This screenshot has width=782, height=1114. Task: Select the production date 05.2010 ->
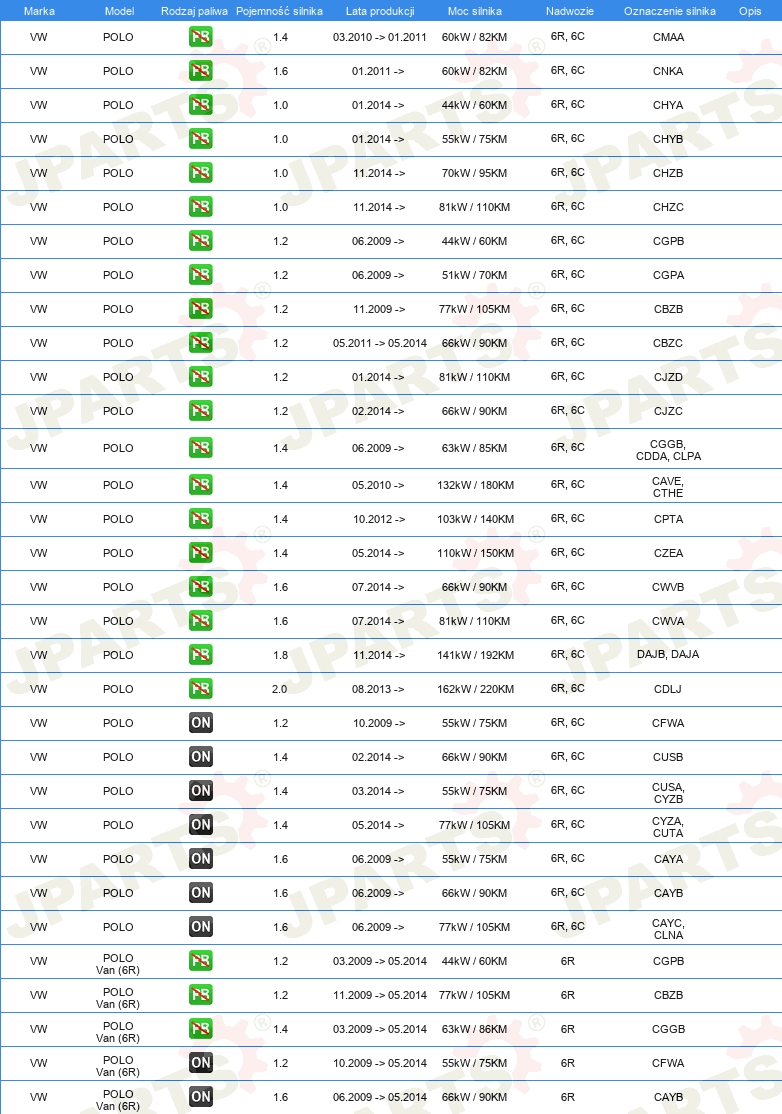[x=378, y=485]
